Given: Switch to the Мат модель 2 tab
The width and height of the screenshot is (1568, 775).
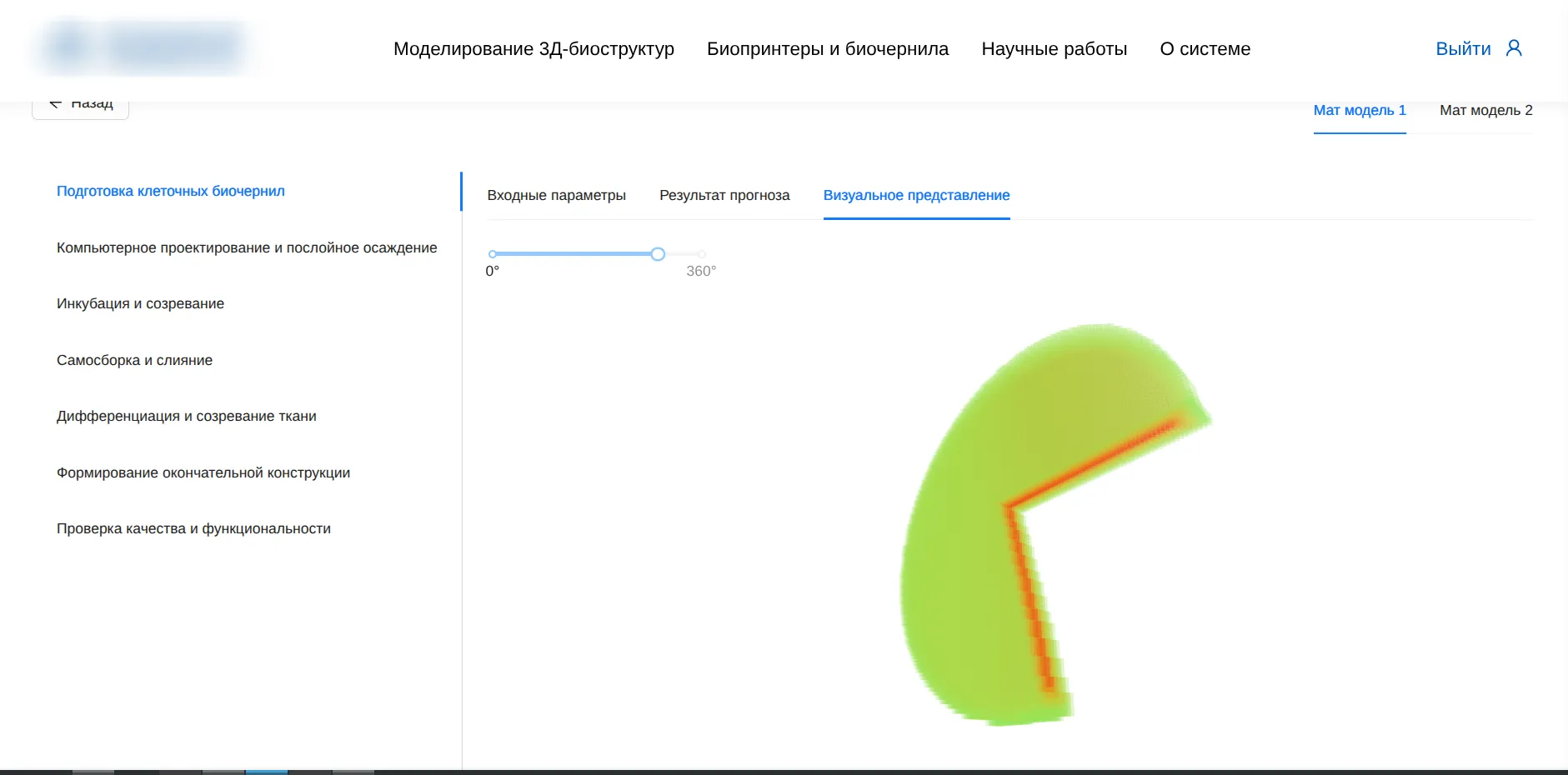Looking at the screenshot, I should click(x=1485, y=109).
